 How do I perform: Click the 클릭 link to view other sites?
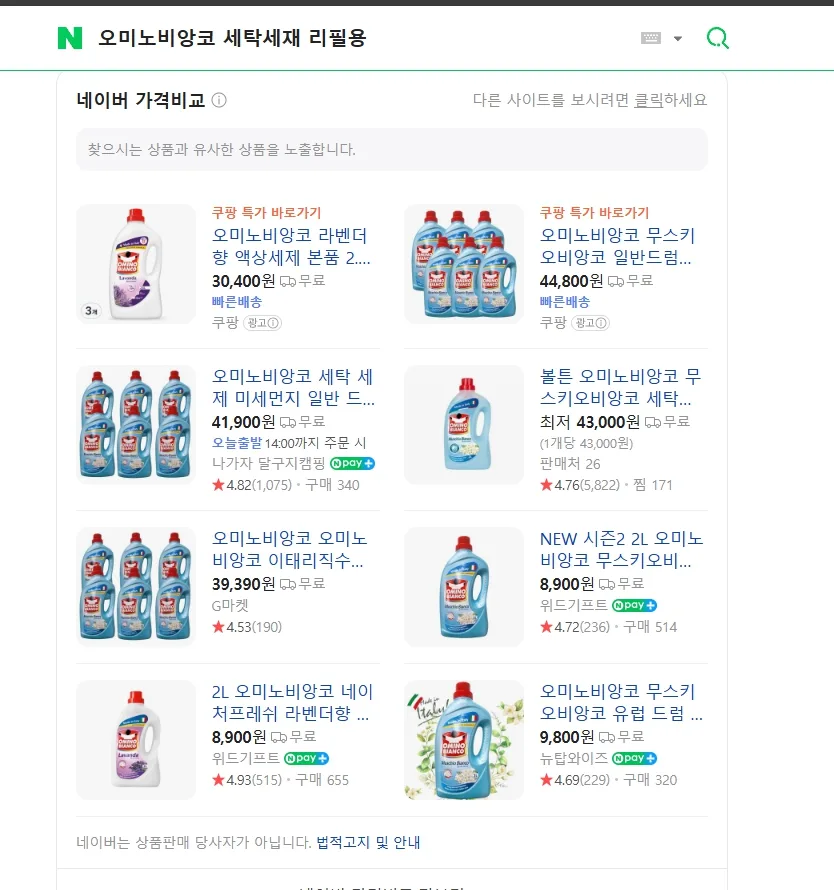[648, 100]
